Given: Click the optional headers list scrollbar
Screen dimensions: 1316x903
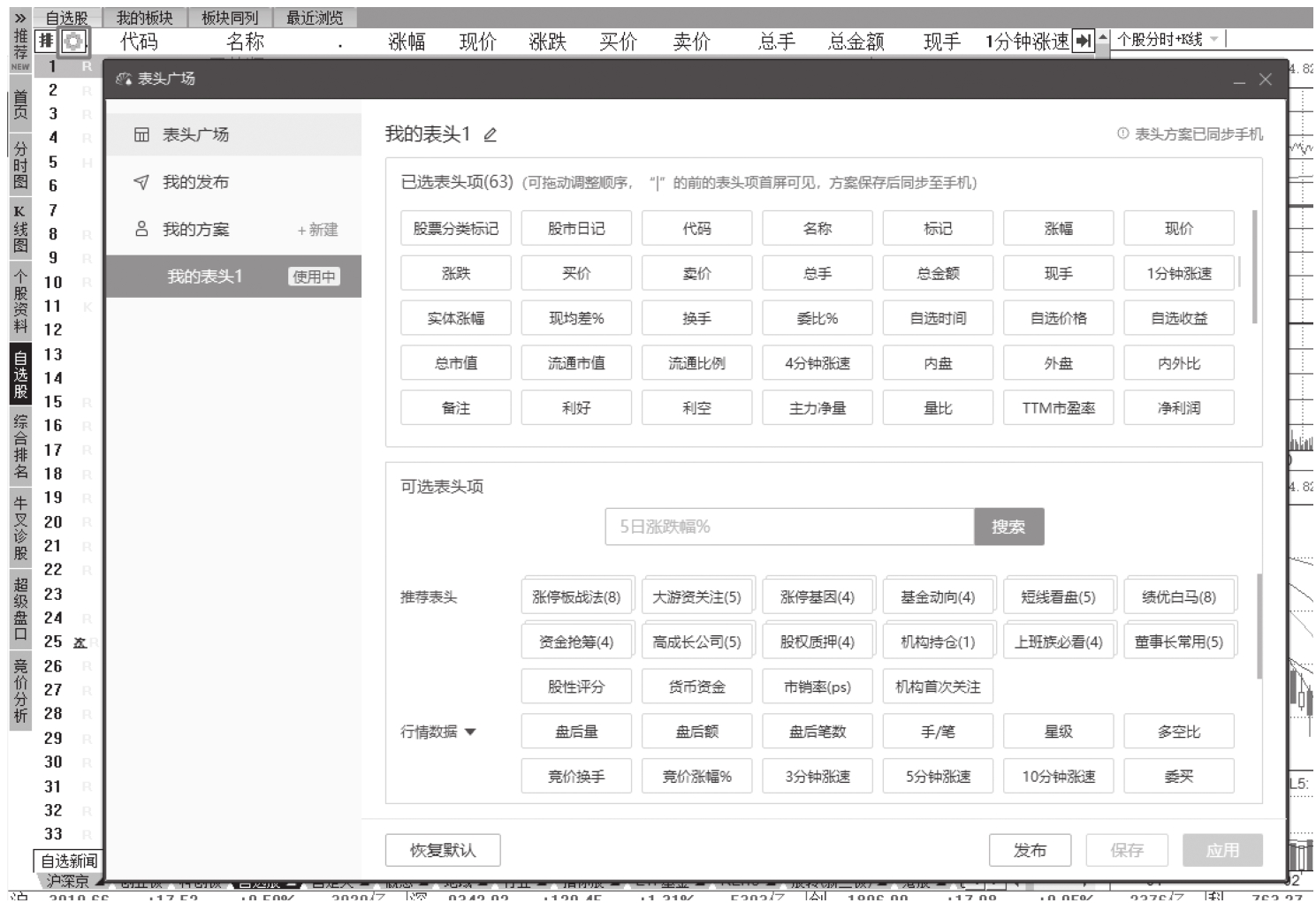Looking at the screenshot, I should [1259, 626].
